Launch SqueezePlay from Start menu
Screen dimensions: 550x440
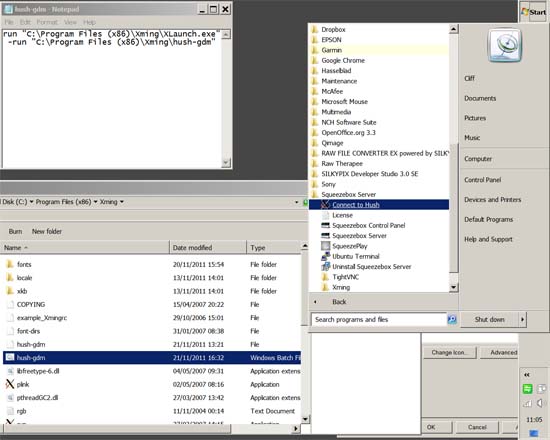pyautogui.click(x=350, y=246)
